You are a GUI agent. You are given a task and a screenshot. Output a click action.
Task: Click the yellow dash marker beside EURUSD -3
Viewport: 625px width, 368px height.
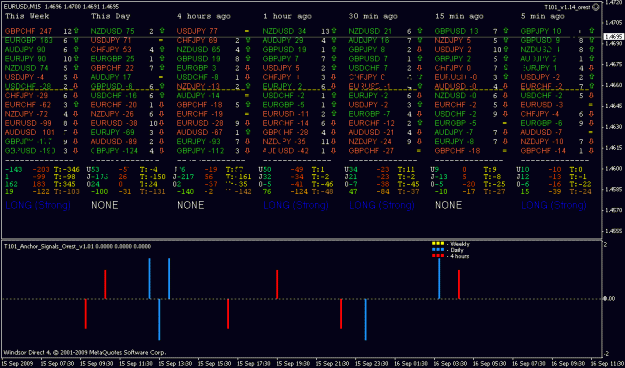click(591, 104)
